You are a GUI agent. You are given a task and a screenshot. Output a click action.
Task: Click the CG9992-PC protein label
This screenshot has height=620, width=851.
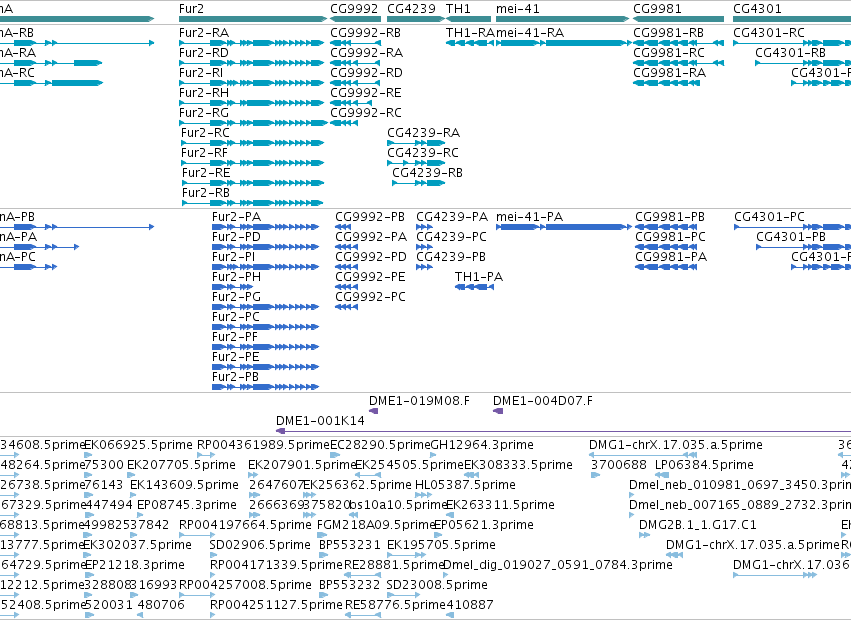coord(370,297)
